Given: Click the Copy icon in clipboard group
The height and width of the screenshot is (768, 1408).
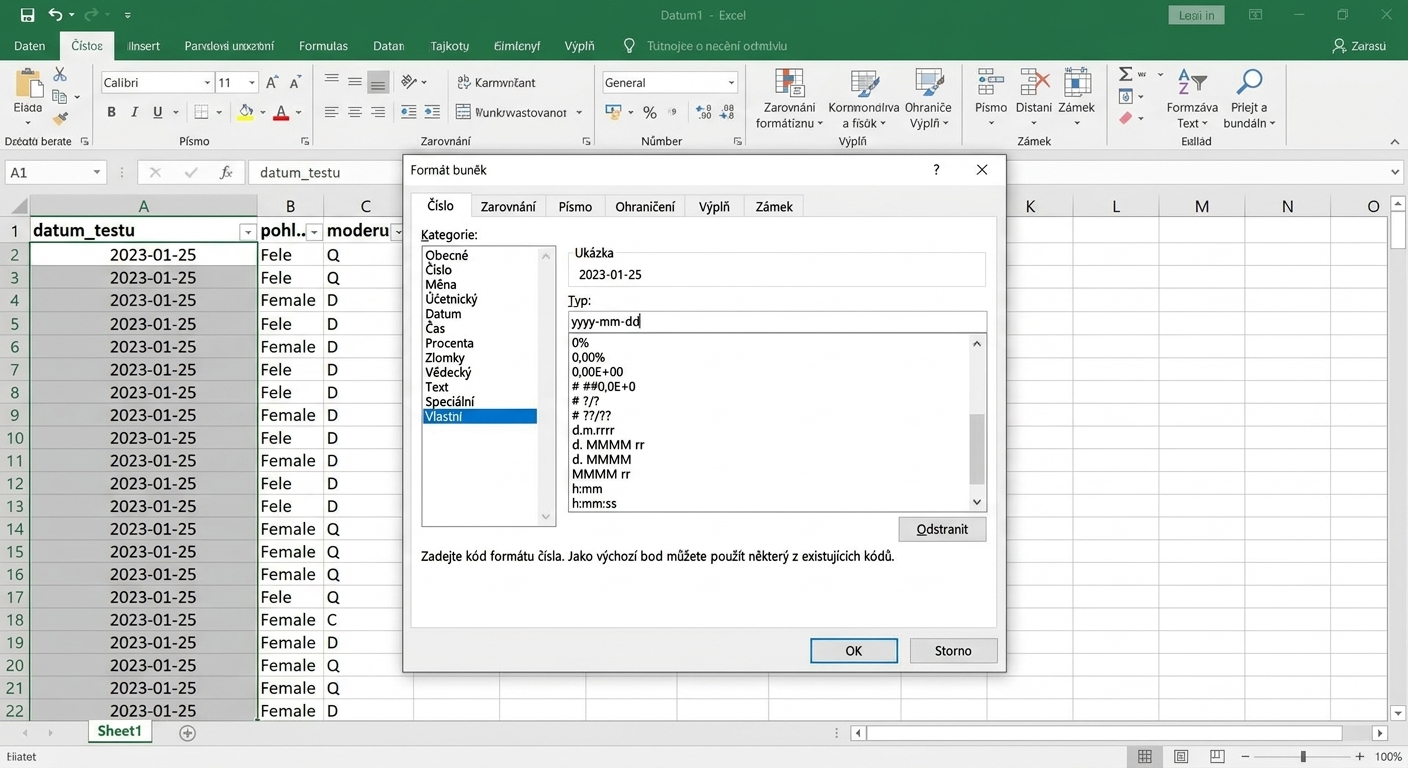Looking at the screenshot, I should click(60, 97).
